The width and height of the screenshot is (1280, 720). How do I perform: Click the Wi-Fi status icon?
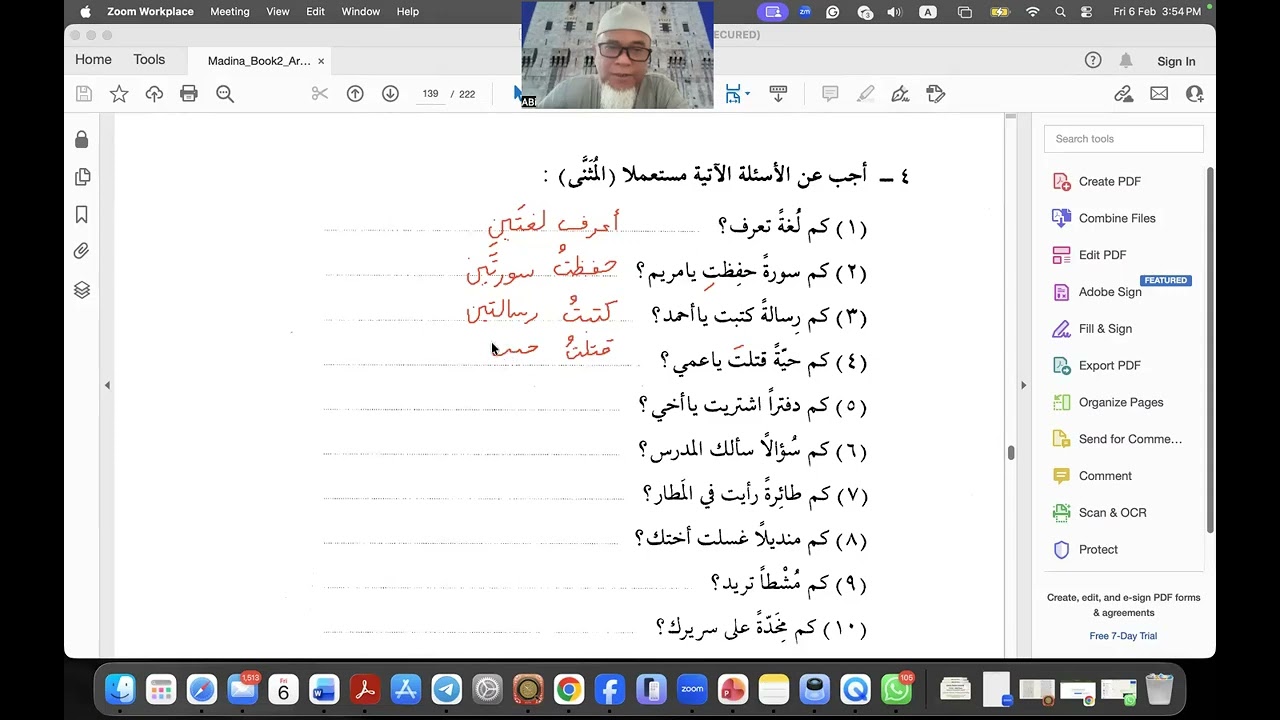coord(1032,12)
